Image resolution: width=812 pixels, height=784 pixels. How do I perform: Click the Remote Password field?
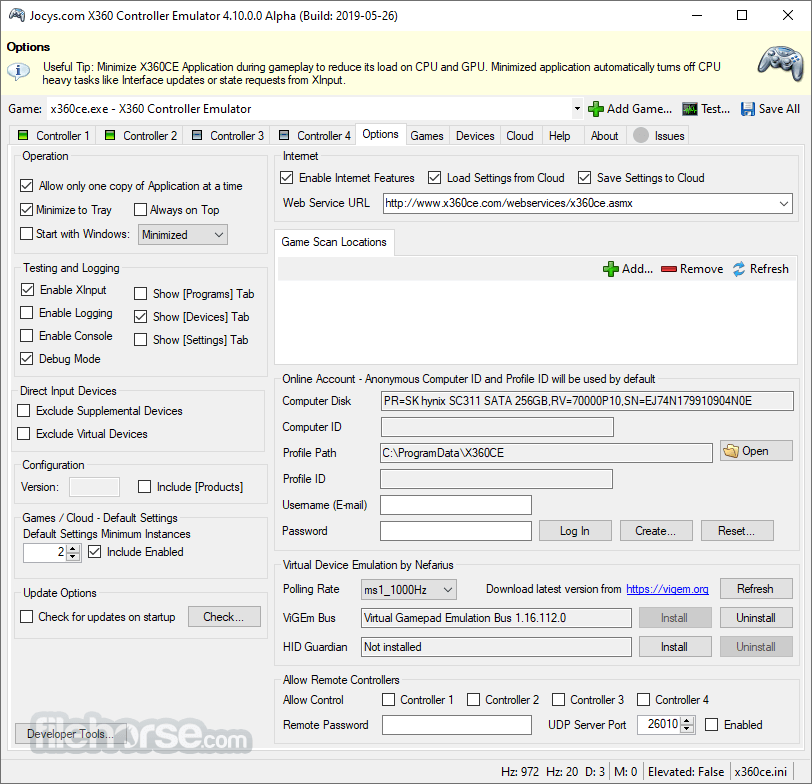point(457,725)
